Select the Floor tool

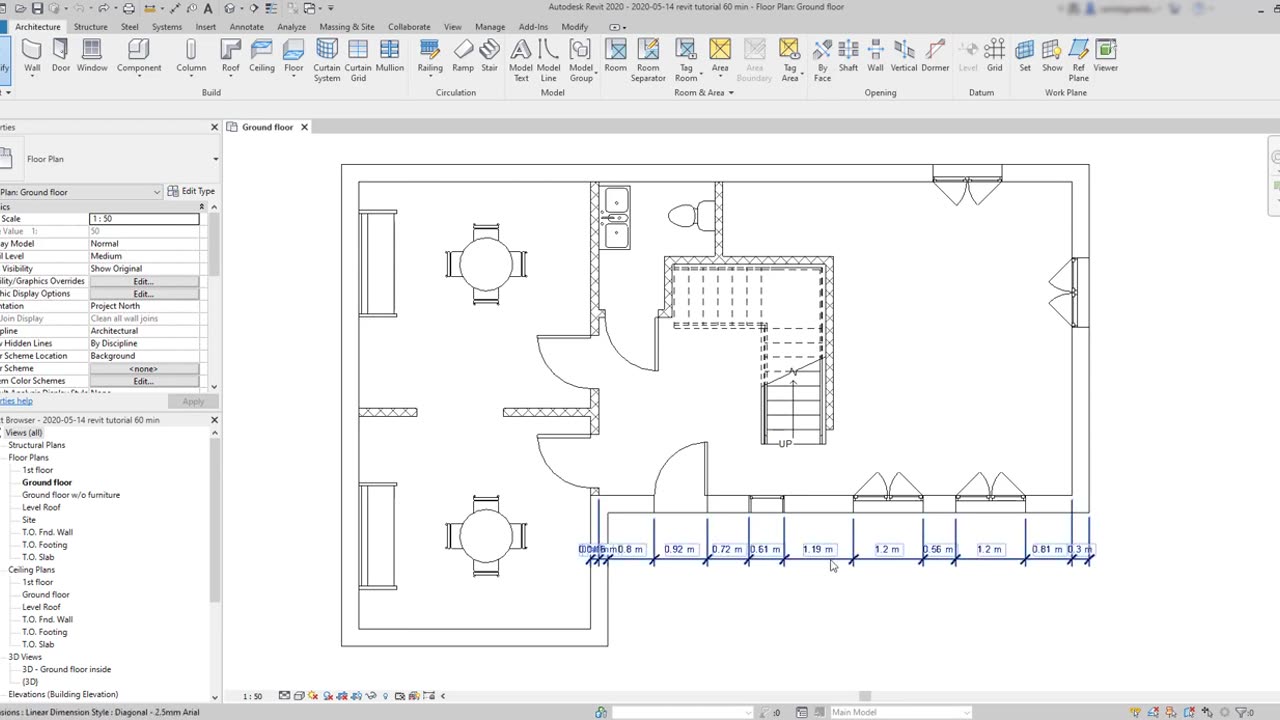(293, 56)
